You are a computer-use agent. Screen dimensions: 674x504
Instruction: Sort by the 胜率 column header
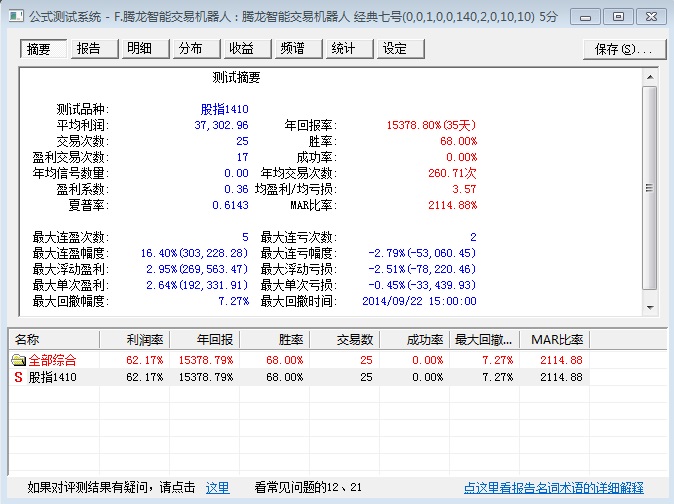point(275,340)
